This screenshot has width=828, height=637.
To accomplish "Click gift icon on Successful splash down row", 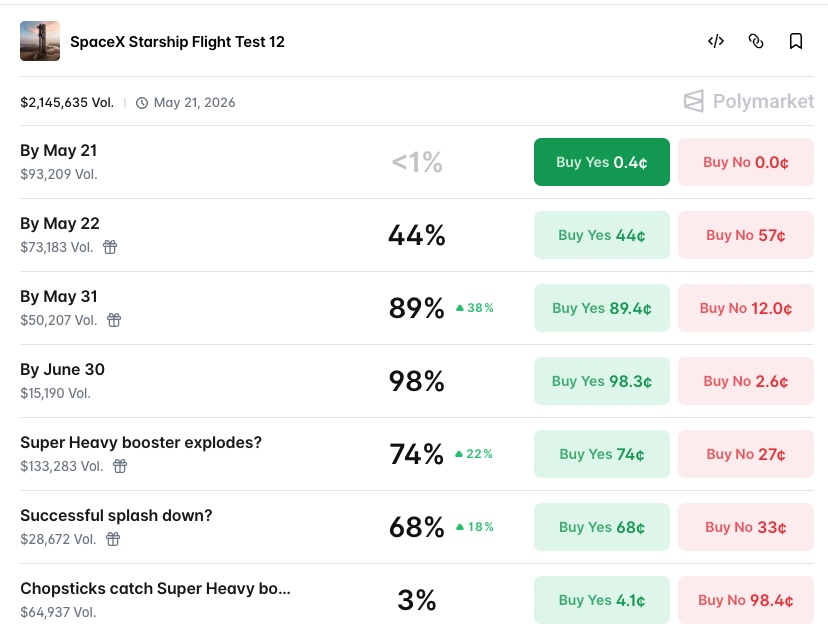I will pyautogui.click(x=113, y=538).
